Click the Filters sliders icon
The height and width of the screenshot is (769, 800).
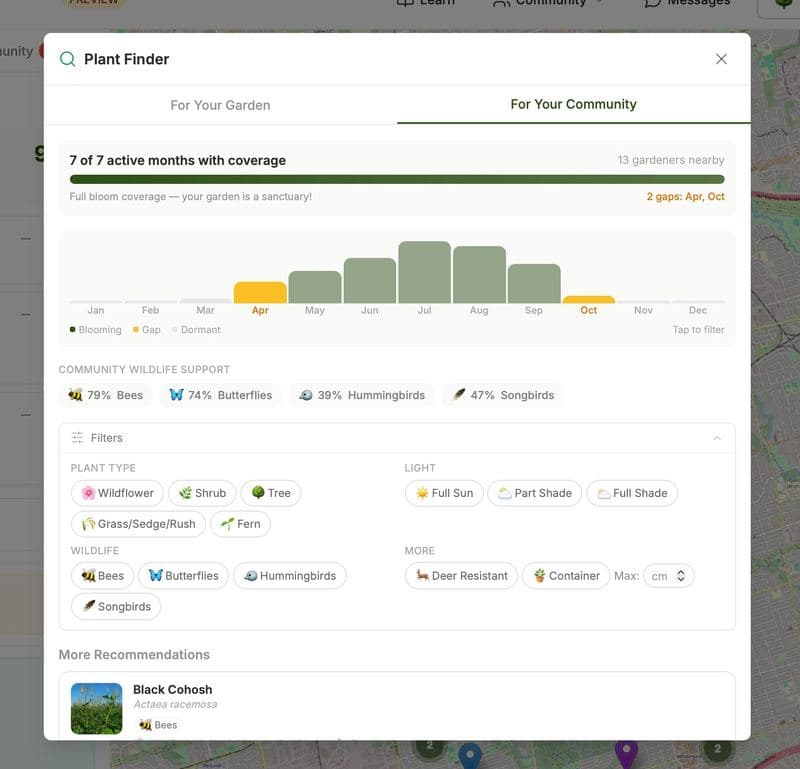[76, 438]
